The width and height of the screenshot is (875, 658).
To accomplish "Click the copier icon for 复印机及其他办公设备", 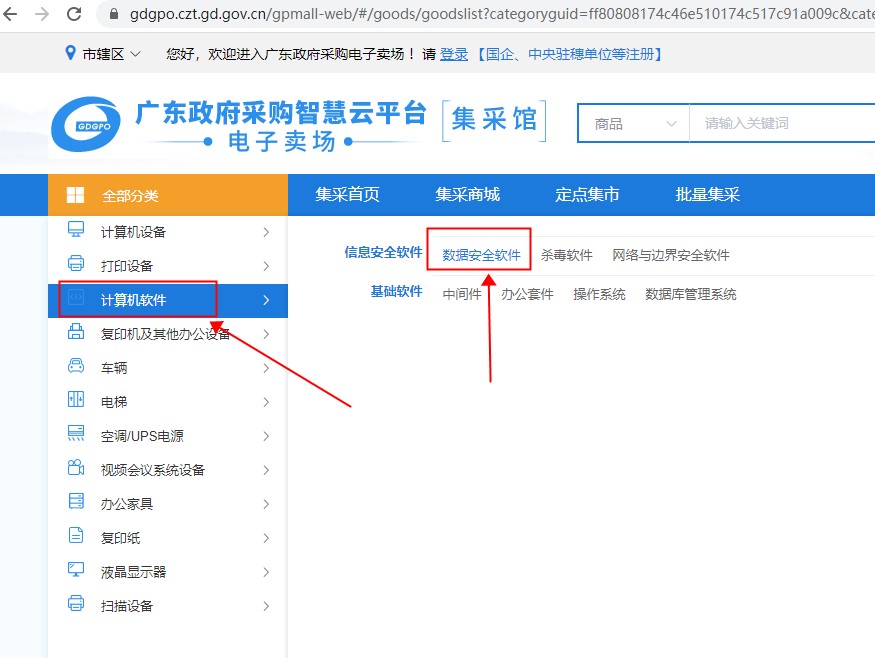I will [x=76, y=332].
